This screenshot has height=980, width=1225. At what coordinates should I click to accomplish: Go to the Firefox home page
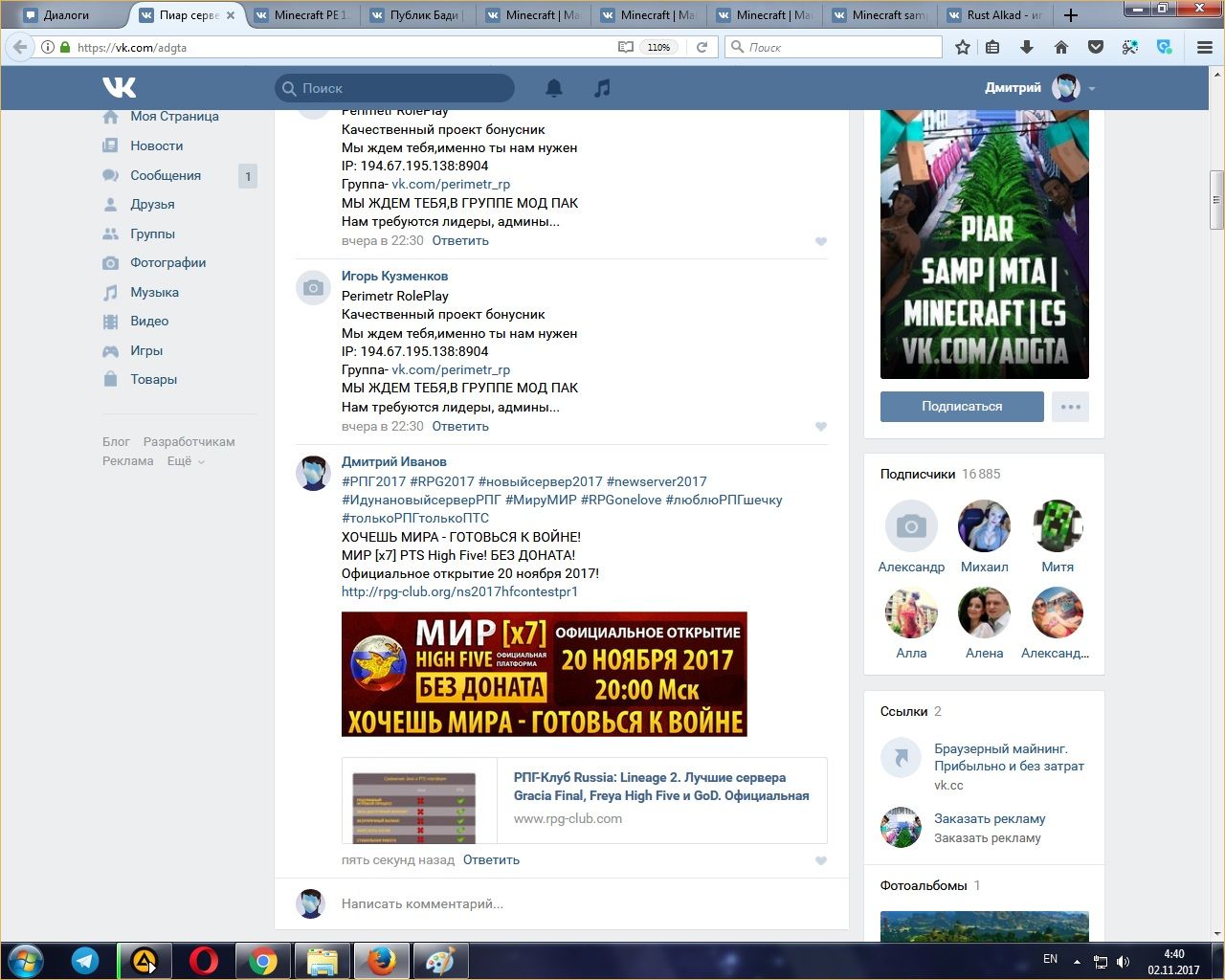point(1061,47)
